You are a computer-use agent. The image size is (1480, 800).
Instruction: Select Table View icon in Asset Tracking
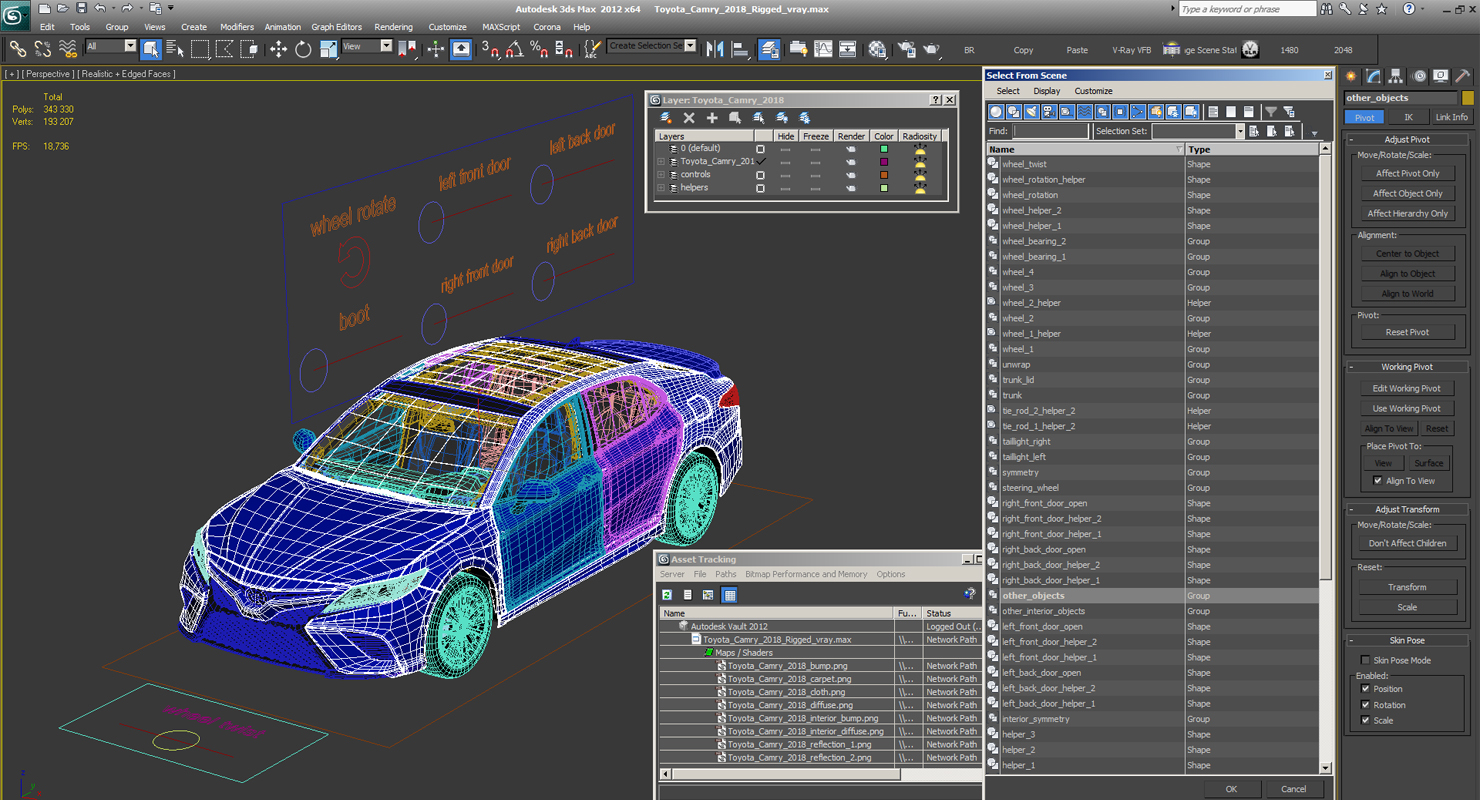(x=729, y=595)
